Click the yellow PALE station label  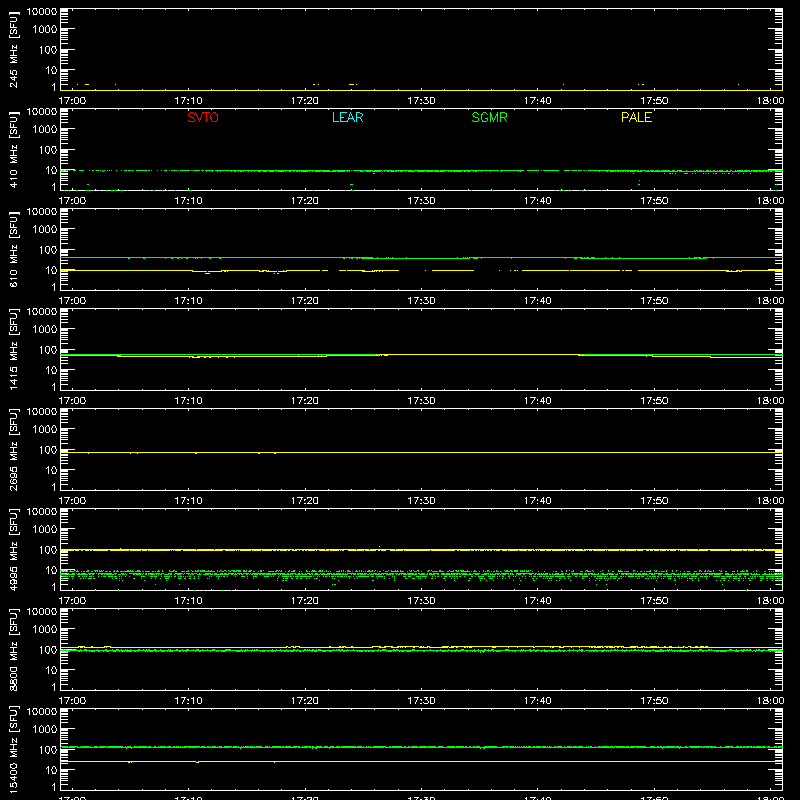click(636, 117)
